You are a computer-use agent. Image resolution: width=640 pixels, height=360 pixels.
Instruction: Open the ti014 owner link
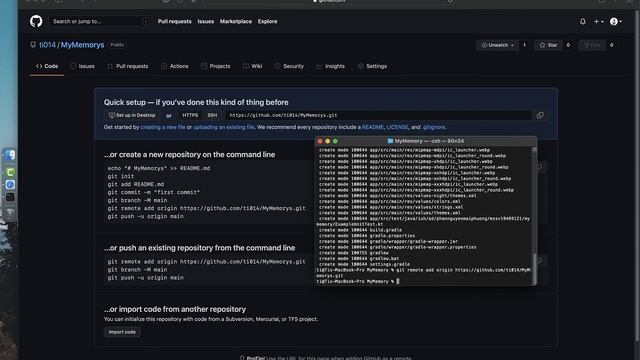47,45
